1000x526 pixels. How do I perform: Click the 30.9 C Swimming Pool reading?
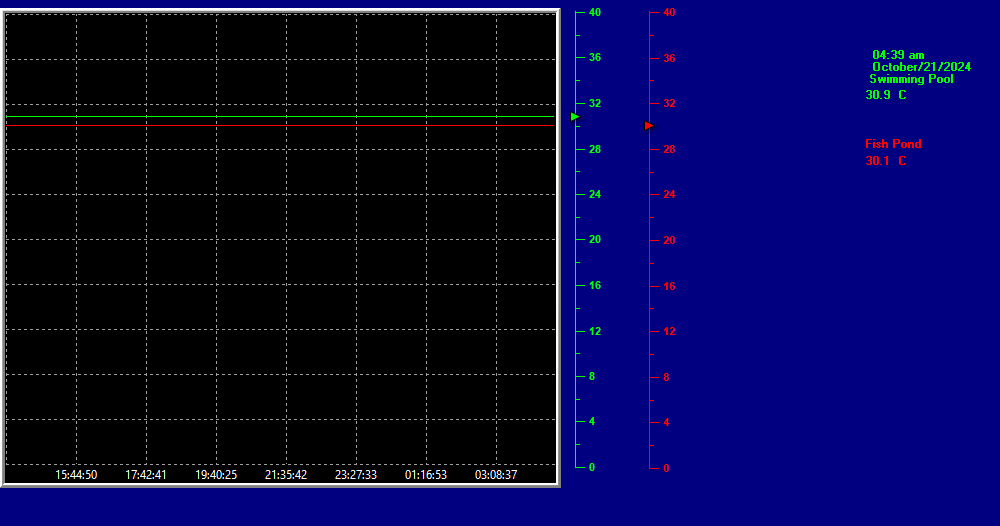pos(886,95)
